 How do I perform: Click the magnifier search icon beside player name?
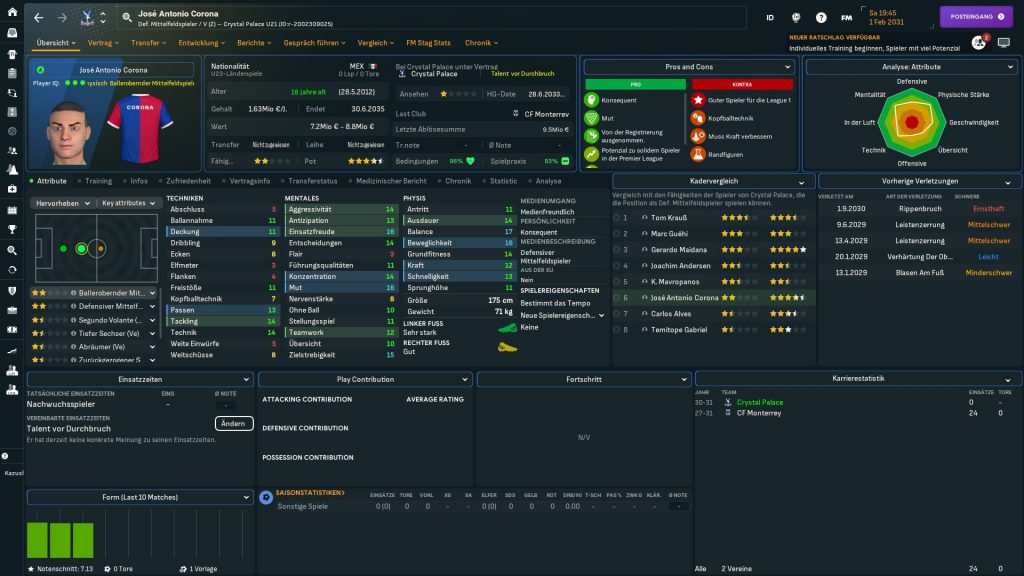(127, 17)
